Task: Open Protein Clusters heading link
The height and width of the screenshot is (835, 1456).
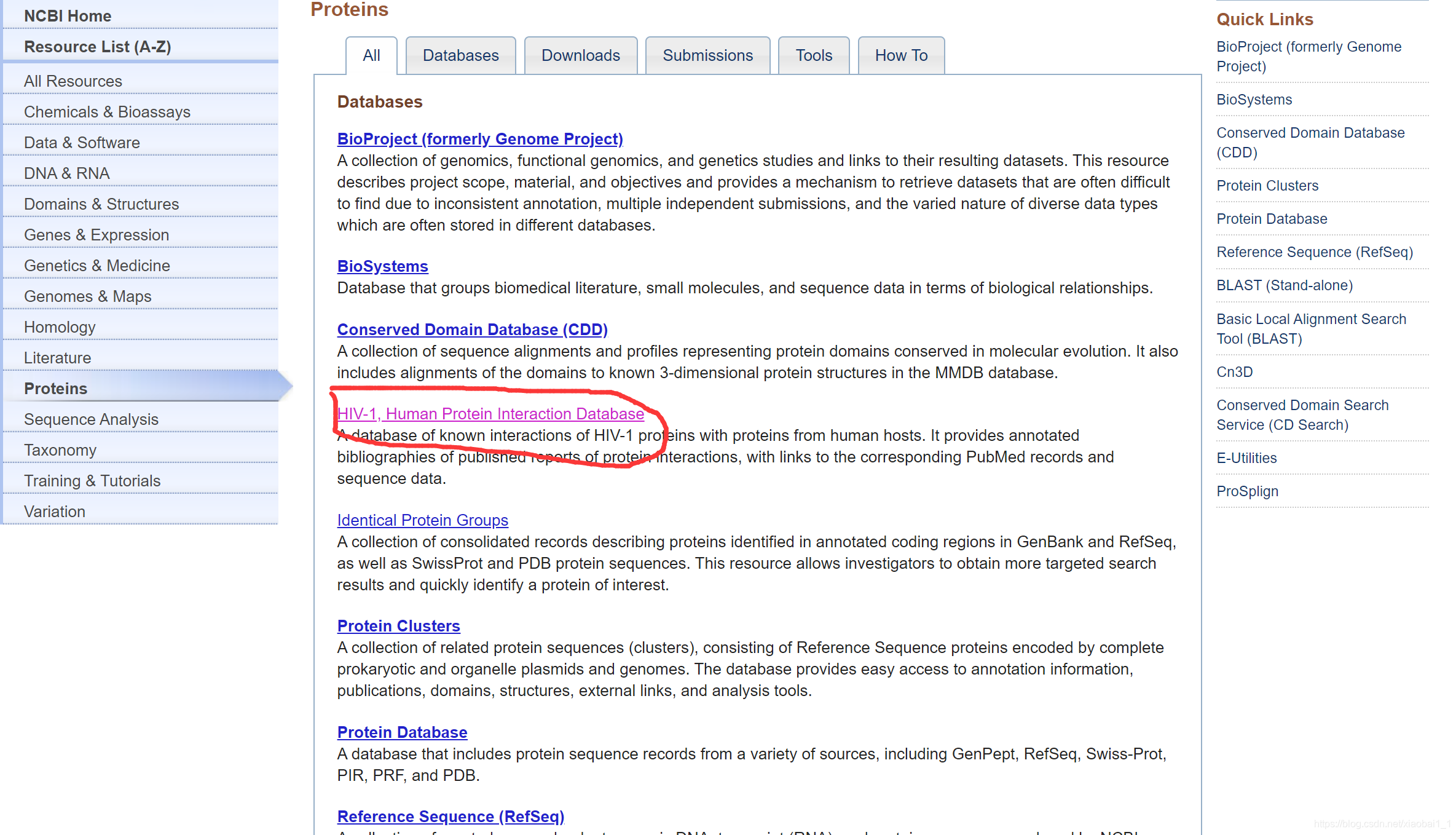Action: pos(398,626)
